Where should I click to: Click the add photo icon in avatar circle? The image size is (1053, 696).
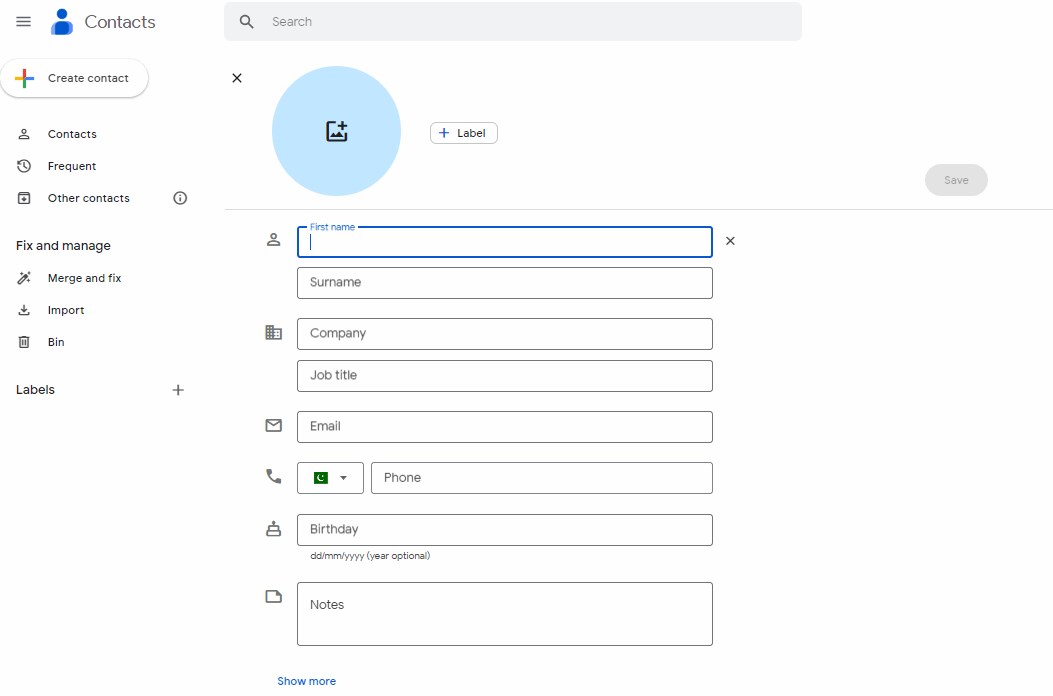[337, 131]
